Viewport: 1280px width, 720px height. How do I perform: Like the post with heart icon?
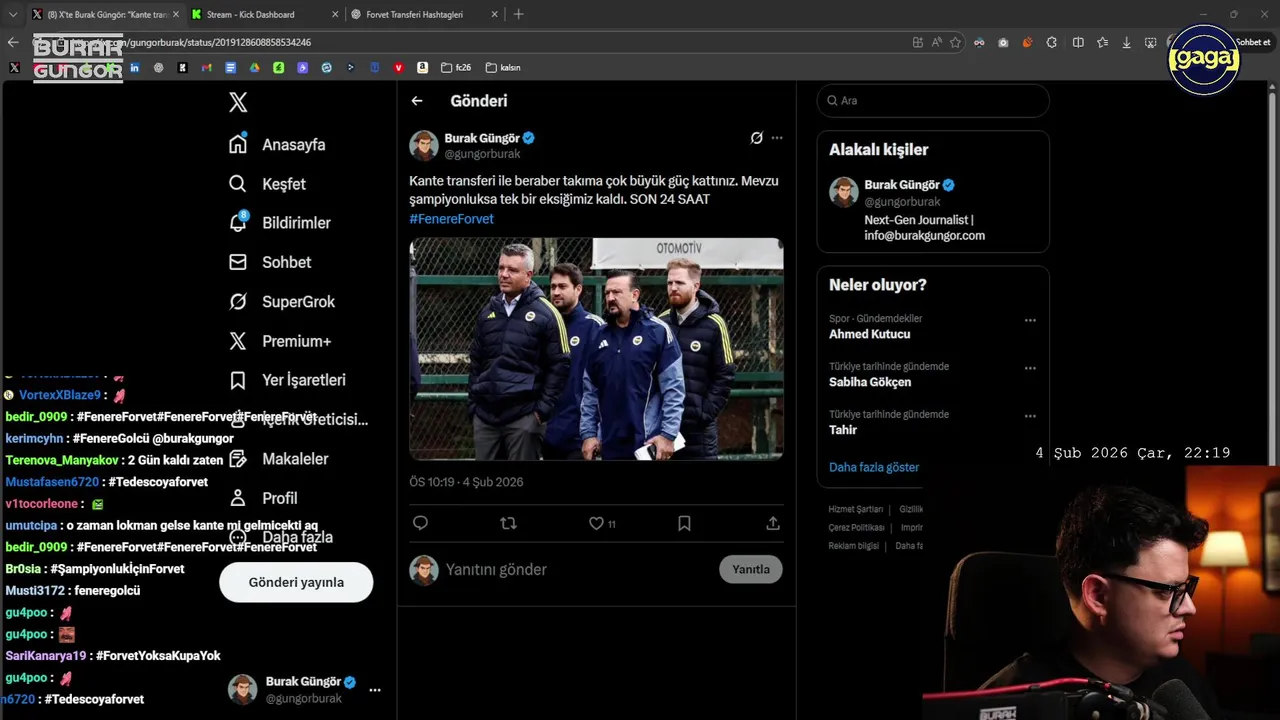596,523
